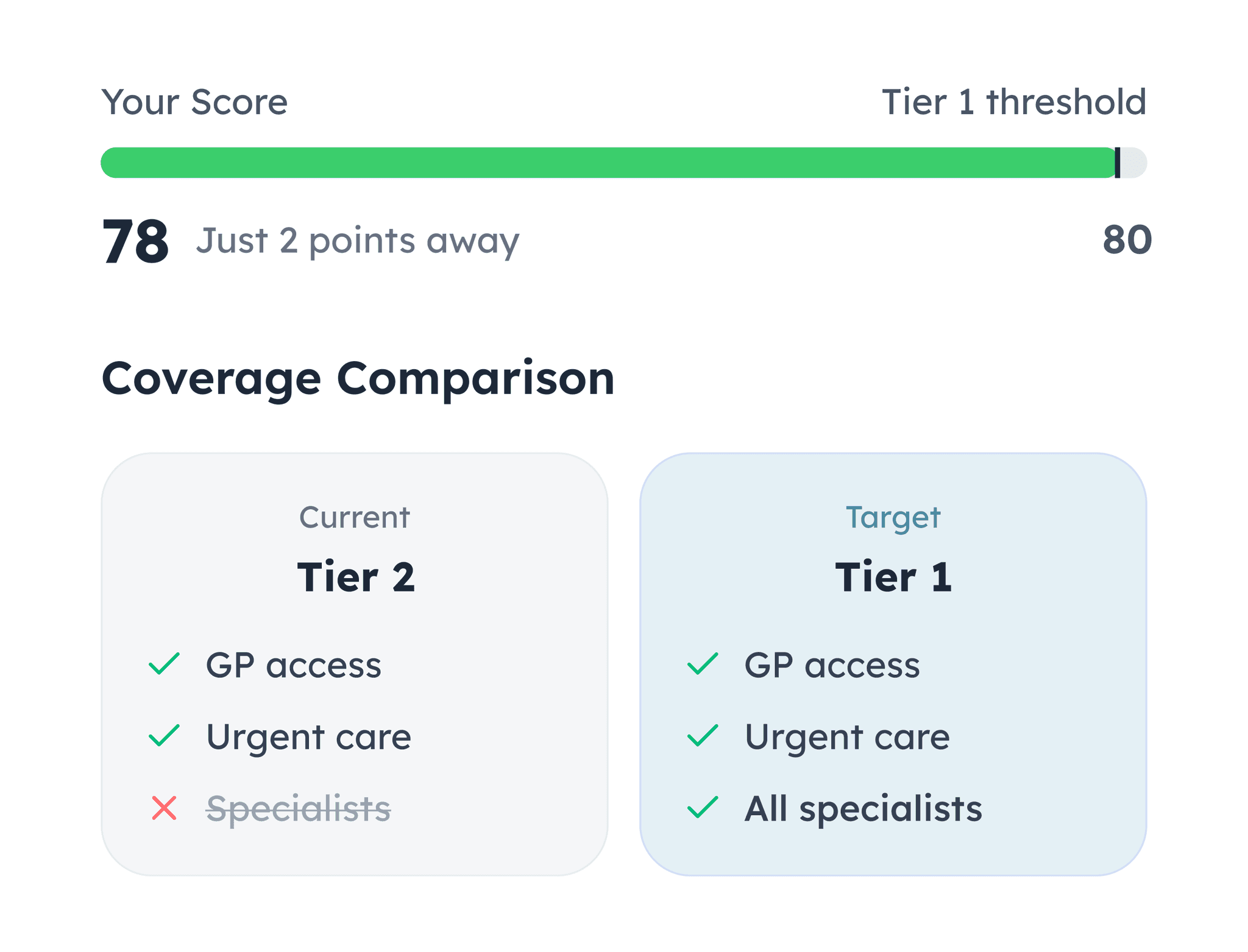Click the Your Score label

point(194,102)
